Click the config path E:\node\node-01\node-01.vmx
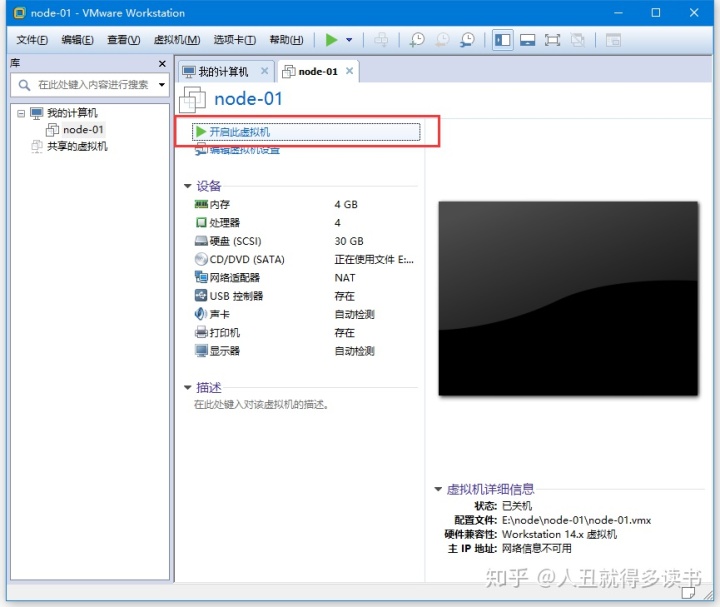This screenshot has height=607, width=720. point(576,520)
